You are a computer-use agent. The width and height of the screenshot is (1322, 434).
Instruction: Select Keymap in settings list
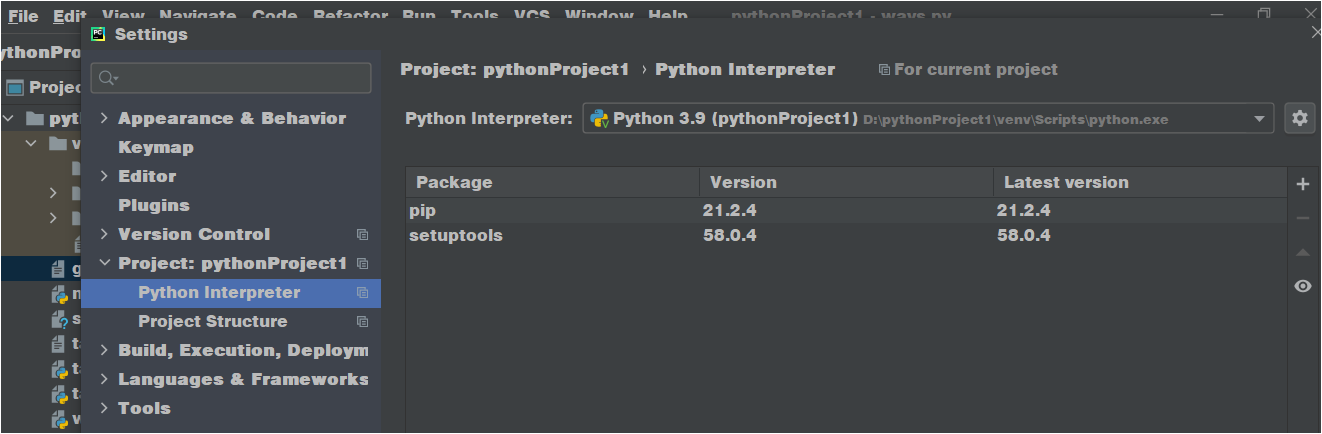(x=156, y=147)
